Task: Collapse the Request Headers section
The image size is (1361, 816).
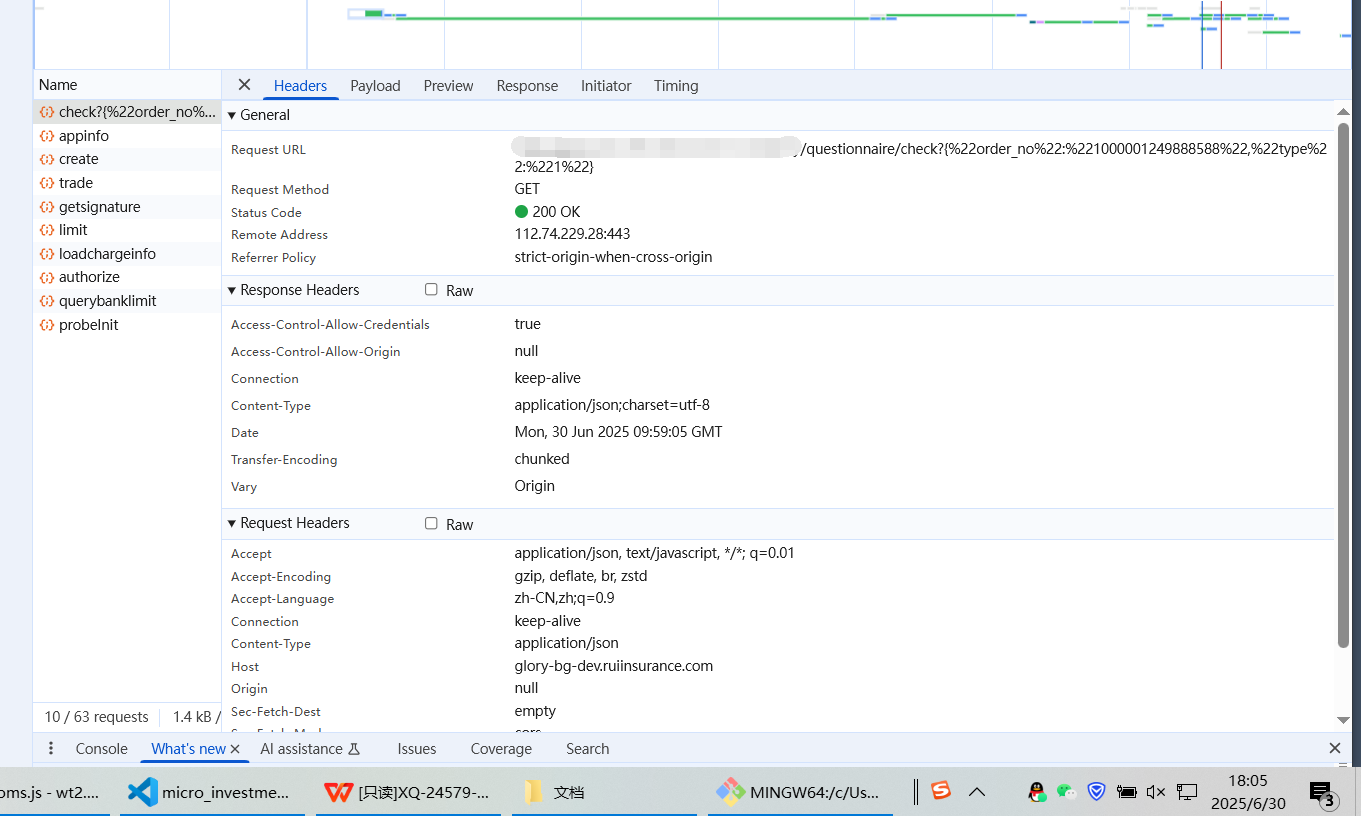Action: 232,523
